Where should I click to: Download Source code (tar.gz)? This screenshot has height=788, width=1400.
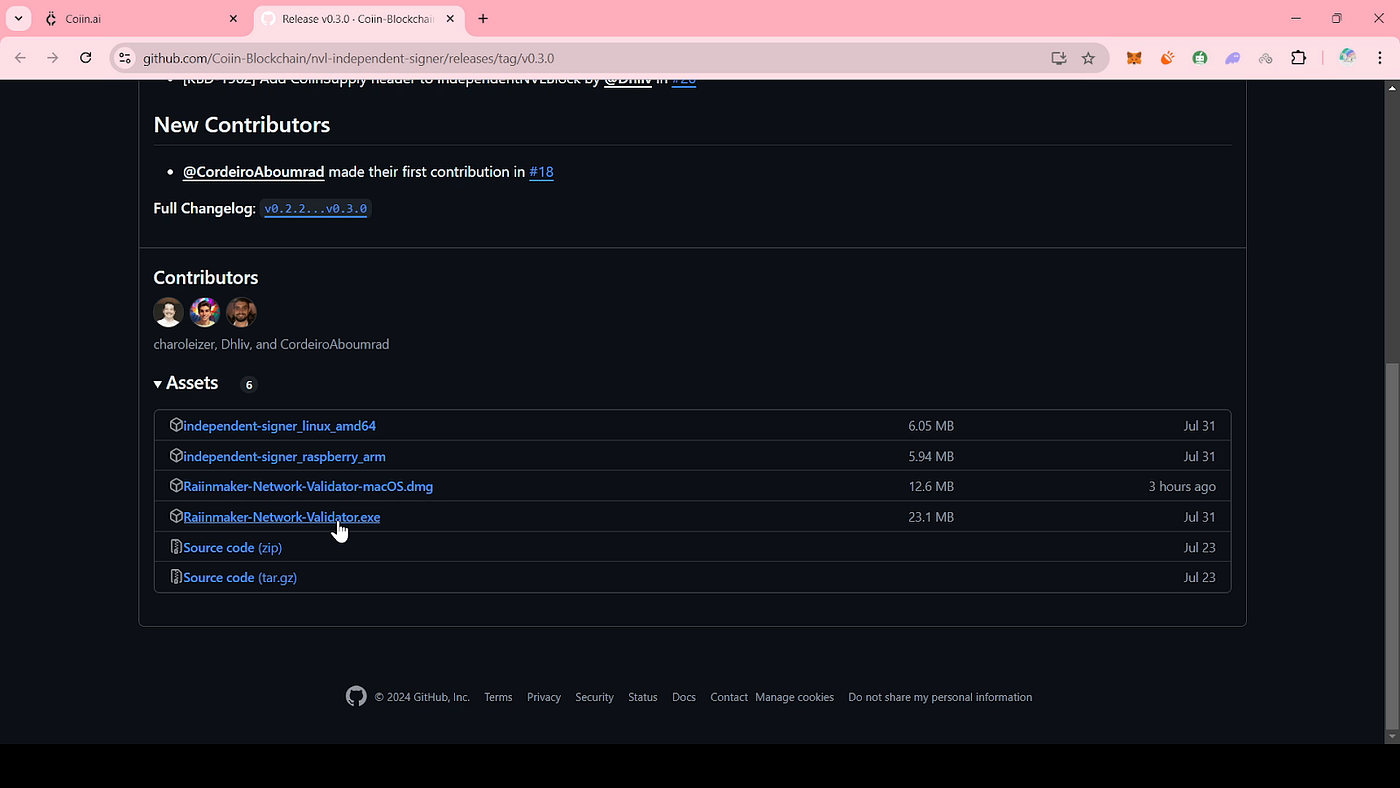click(240, 577)
